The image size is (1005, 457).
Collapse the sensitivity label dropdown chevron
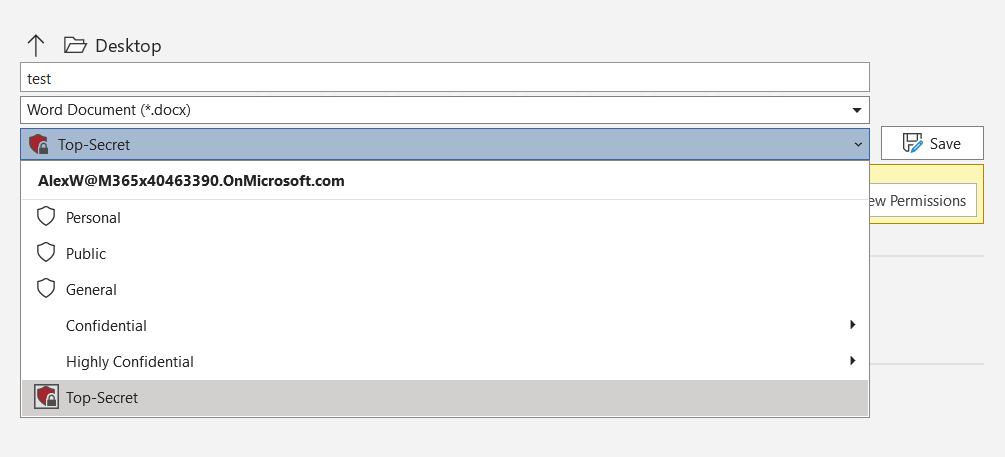[x=858, y=145]
